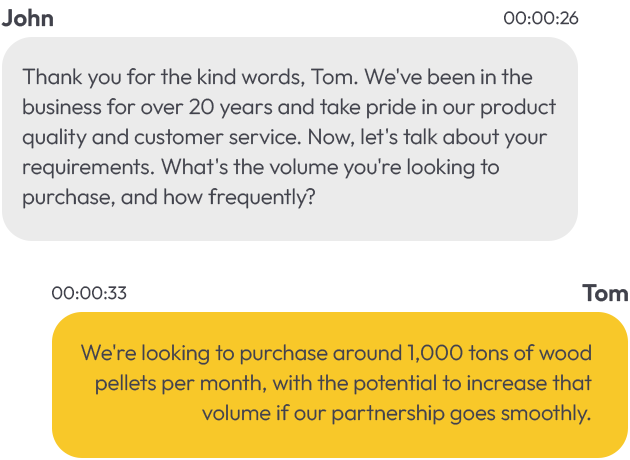Click "We're looking" at start of Tom's reply
630x460 pixels.
(145, 354)
